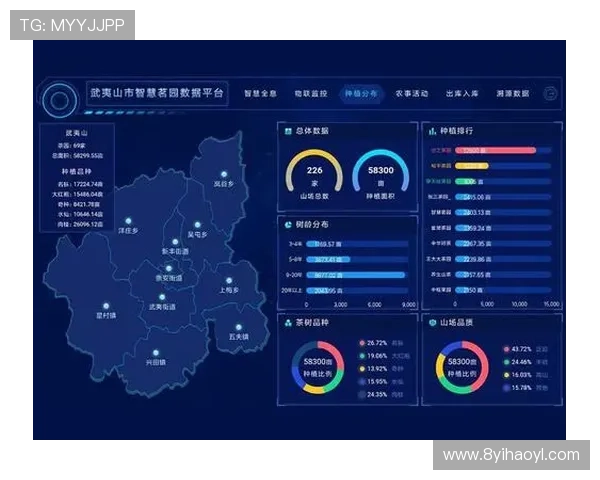Viewport: 600px width, 480px height.
Task: Click the 17224.74亩 variety value
Action: coord(88,184)
